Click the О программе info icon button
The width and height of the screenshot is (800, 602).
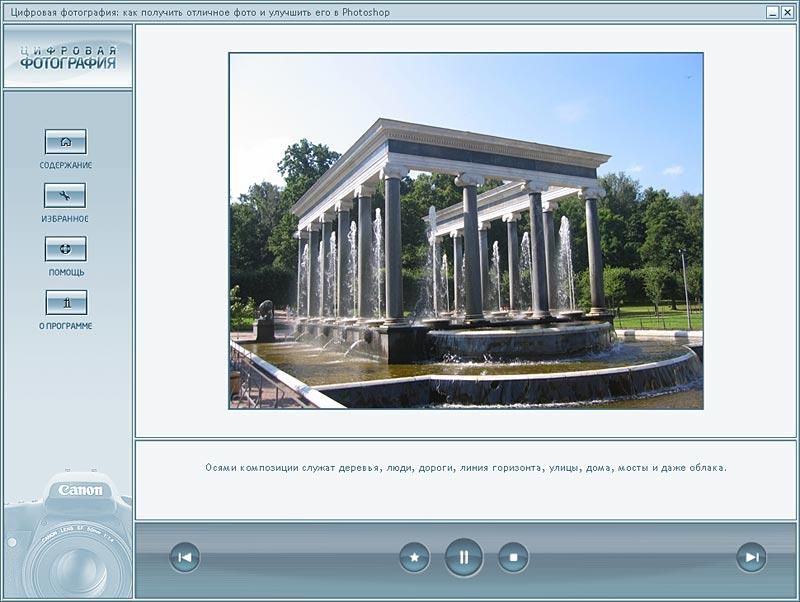click(x=66, y=303)
